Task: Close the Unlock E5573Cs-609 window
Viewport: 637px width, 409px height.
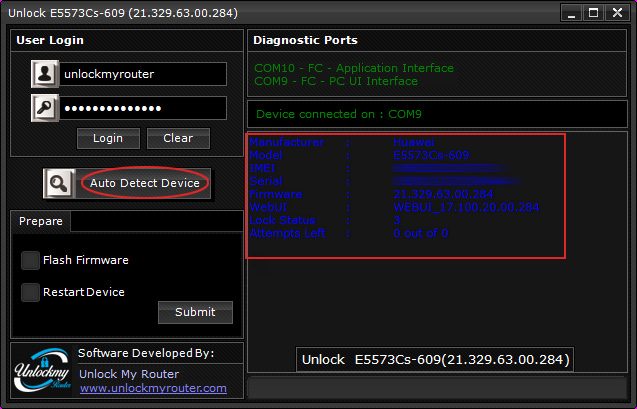Action: click(x=617, y=13)
